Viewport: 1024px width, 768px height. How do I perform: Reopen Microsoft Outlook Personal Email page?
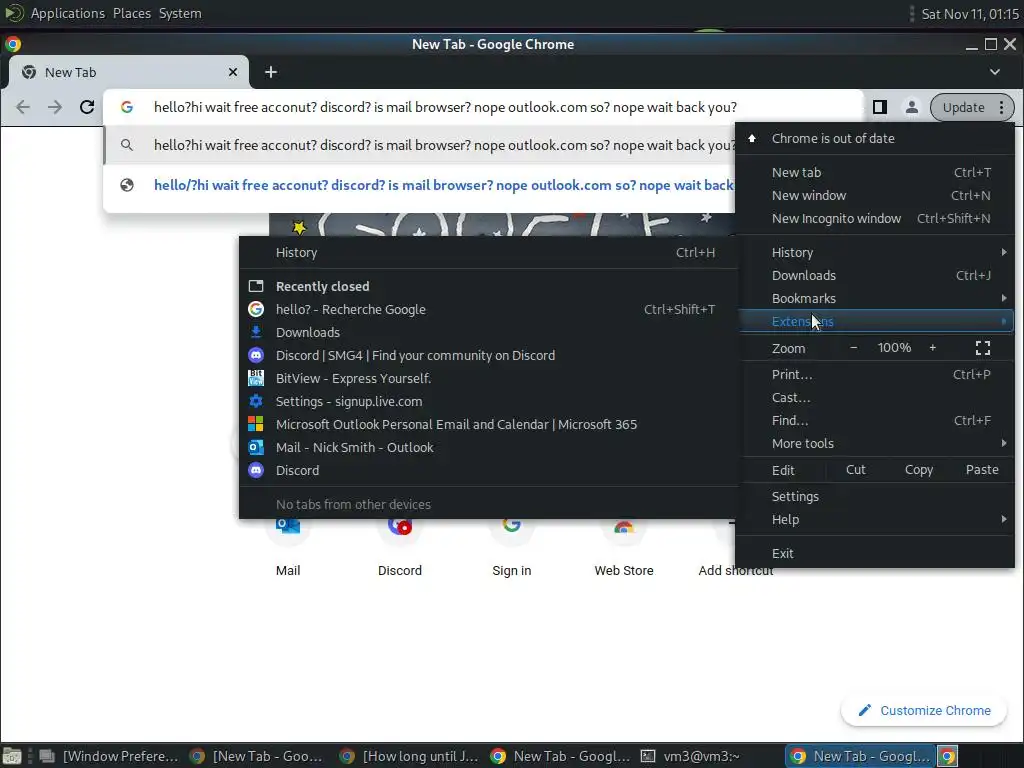tap(488, 424)
